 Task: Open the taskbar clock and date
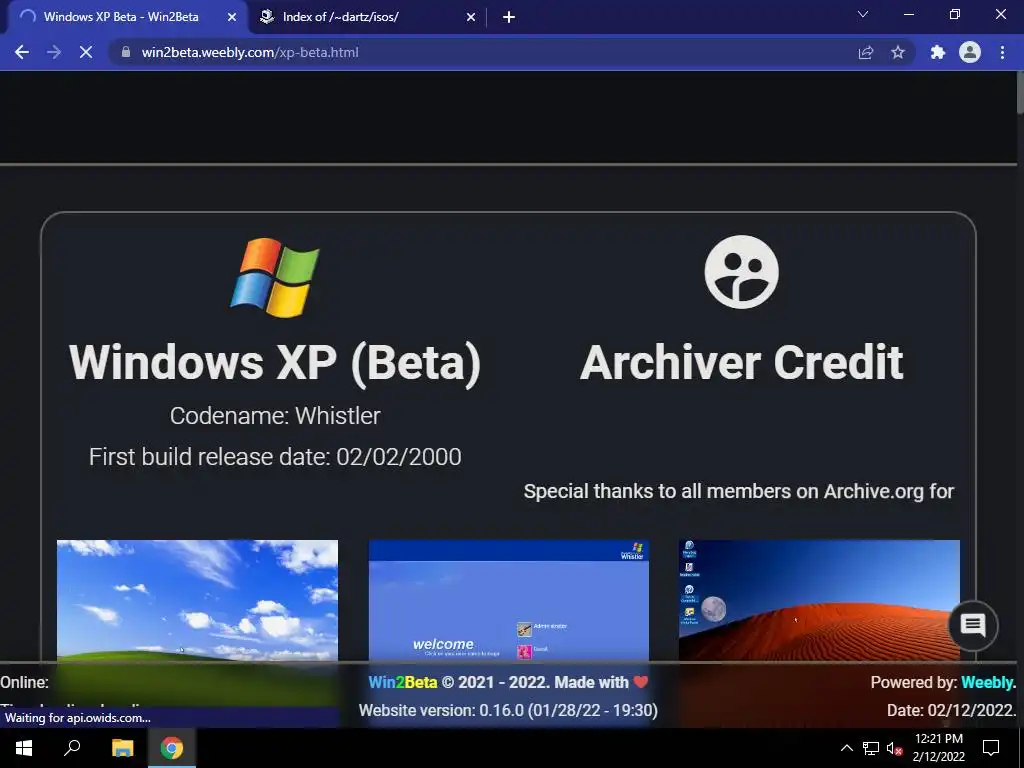(x=938, y=748)
